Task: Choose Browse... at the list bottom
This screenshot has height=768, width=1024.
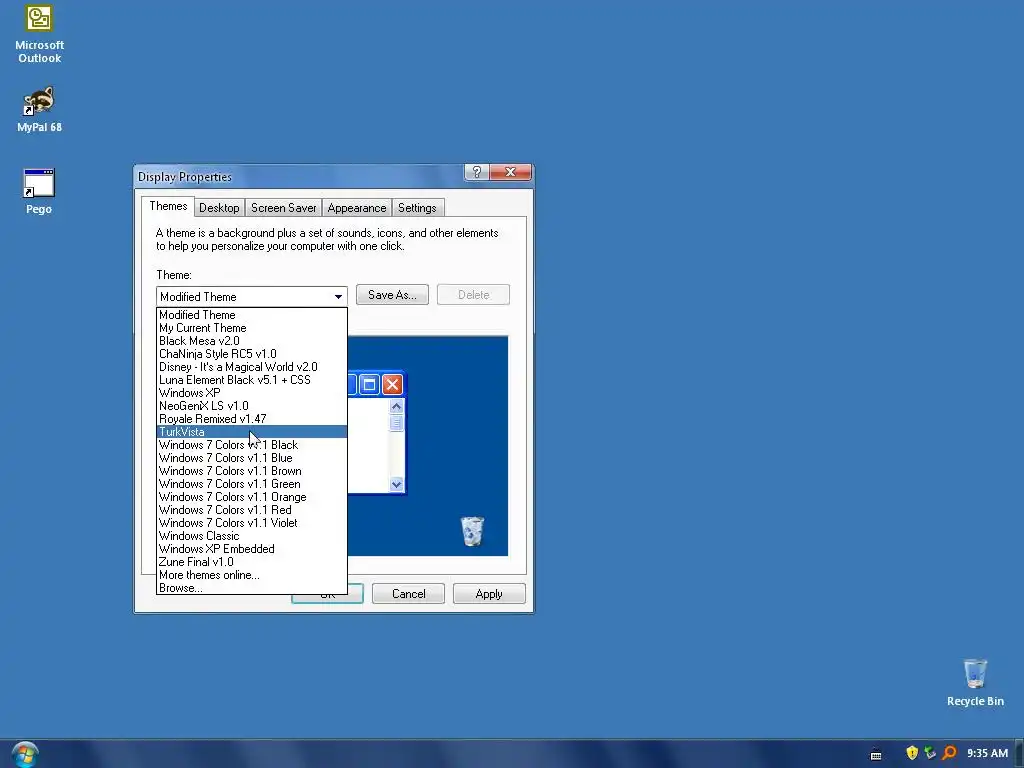Action: tap(251, 588)
